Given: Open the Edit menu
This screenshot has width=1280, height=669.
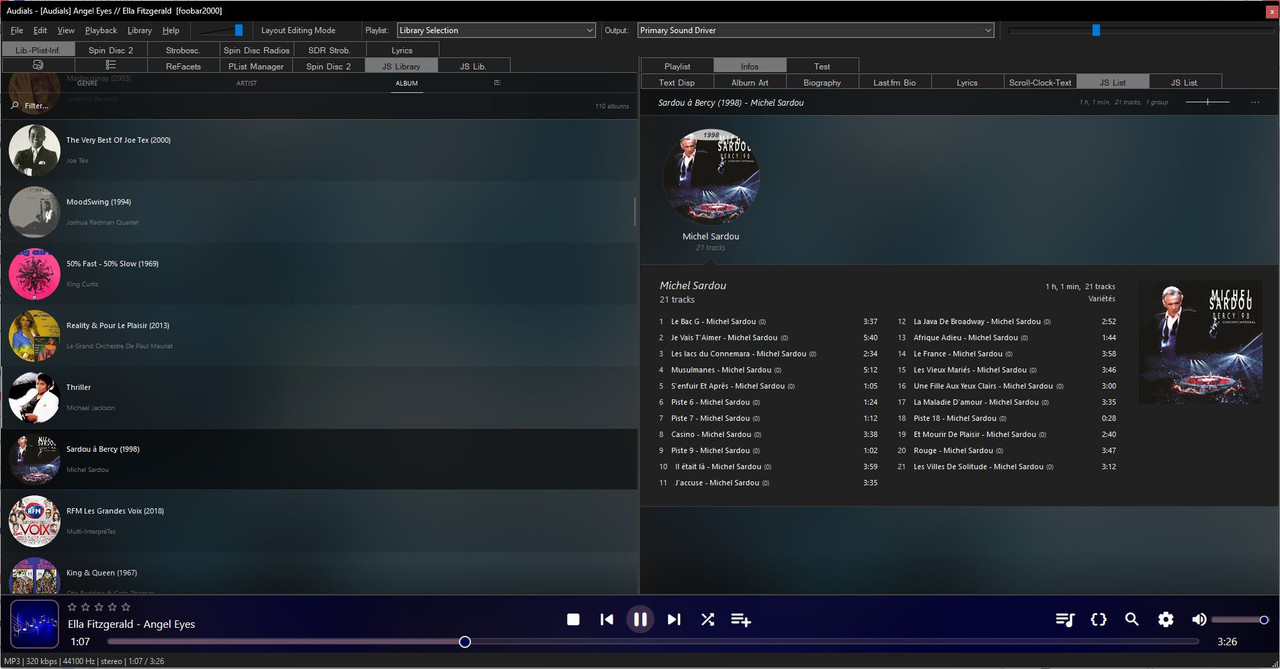Looking at the screenshot, I should point(40,30).
